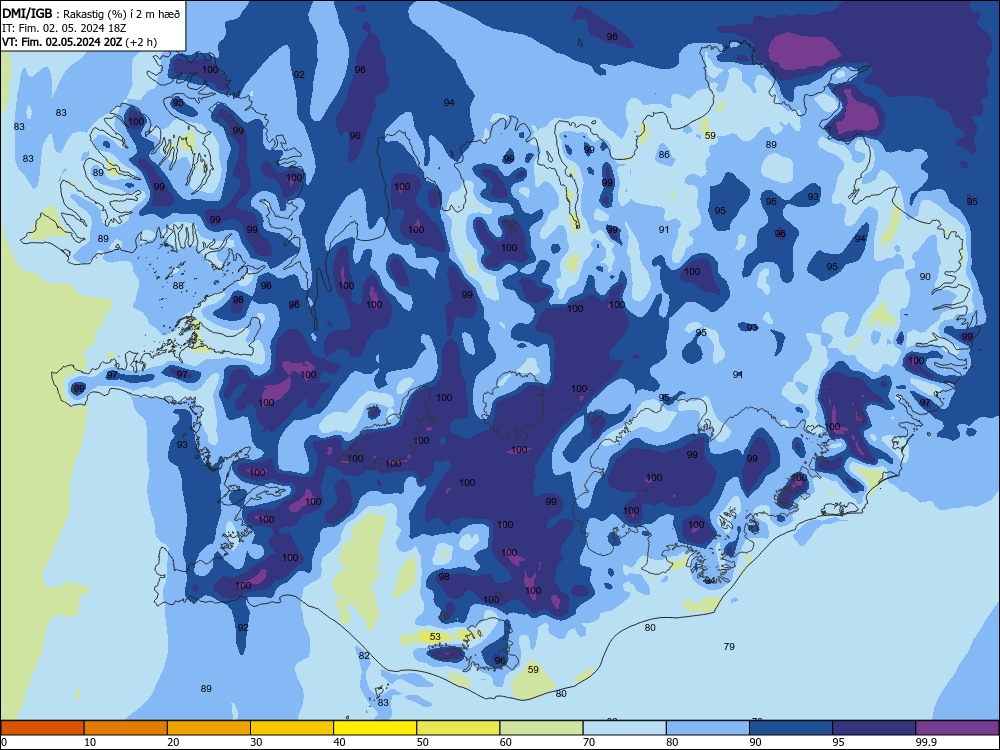The height and width of the screenshot is (750, 1000).
Task: Click the dark orange 0–10 legend swatch
Action: [42, 728]
